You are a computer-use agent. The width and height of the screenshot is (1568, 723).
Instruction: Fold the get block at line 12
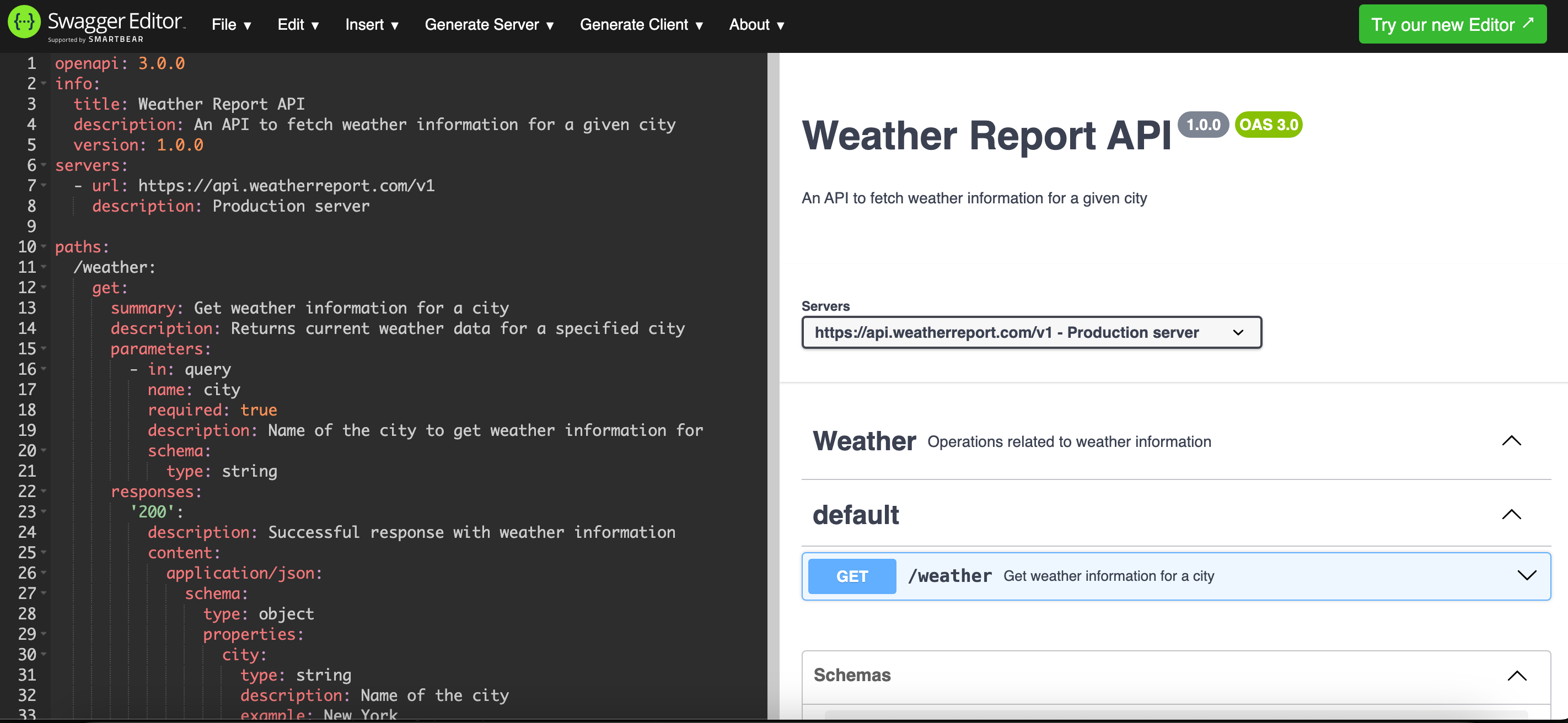[x=44, y=287]
